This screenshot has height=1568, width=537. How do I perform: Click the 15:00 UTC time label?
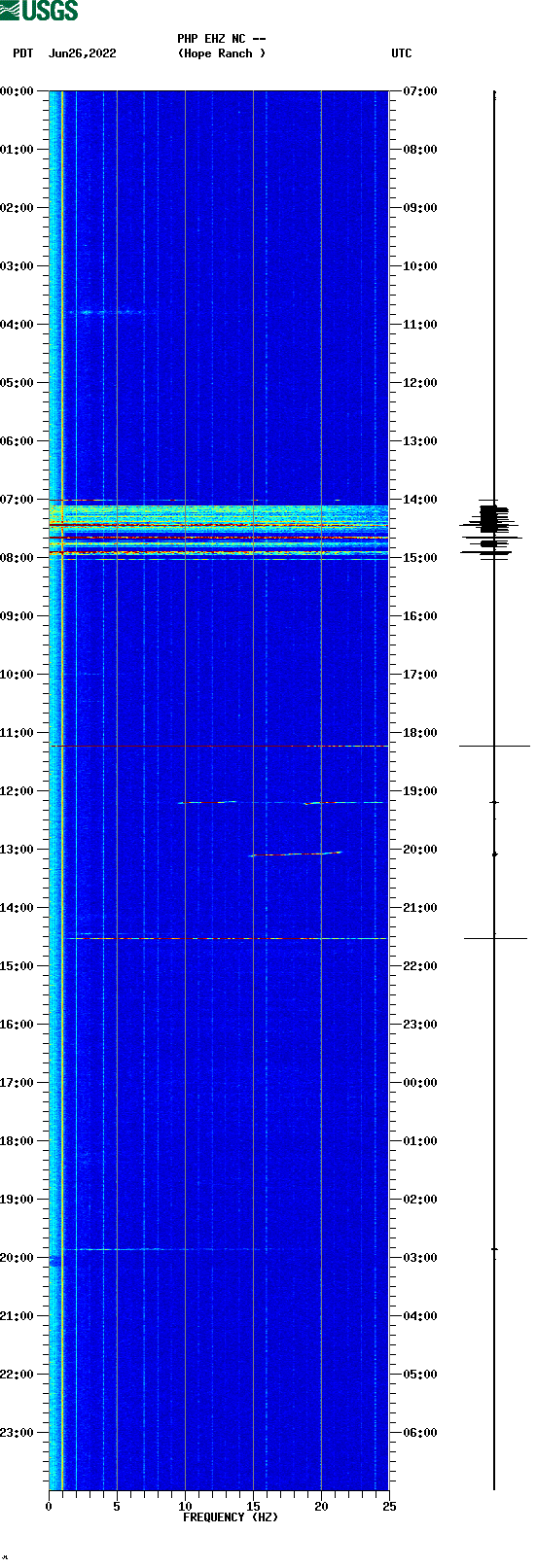click(420, 558)
